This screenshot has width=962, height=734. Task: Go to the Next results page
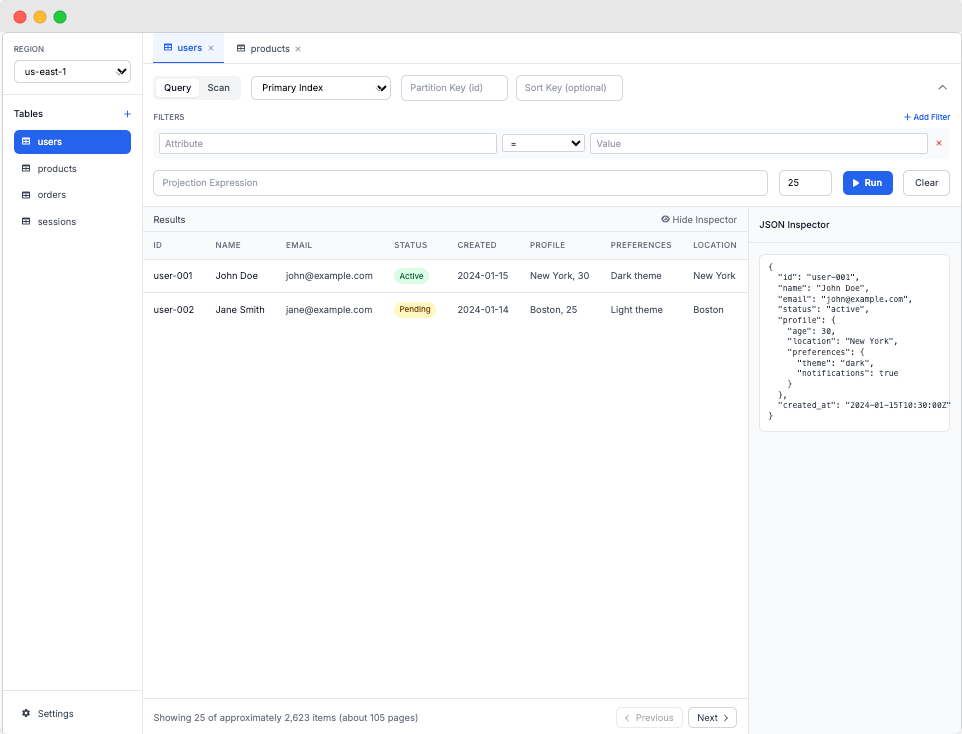(x=712, y=717)
